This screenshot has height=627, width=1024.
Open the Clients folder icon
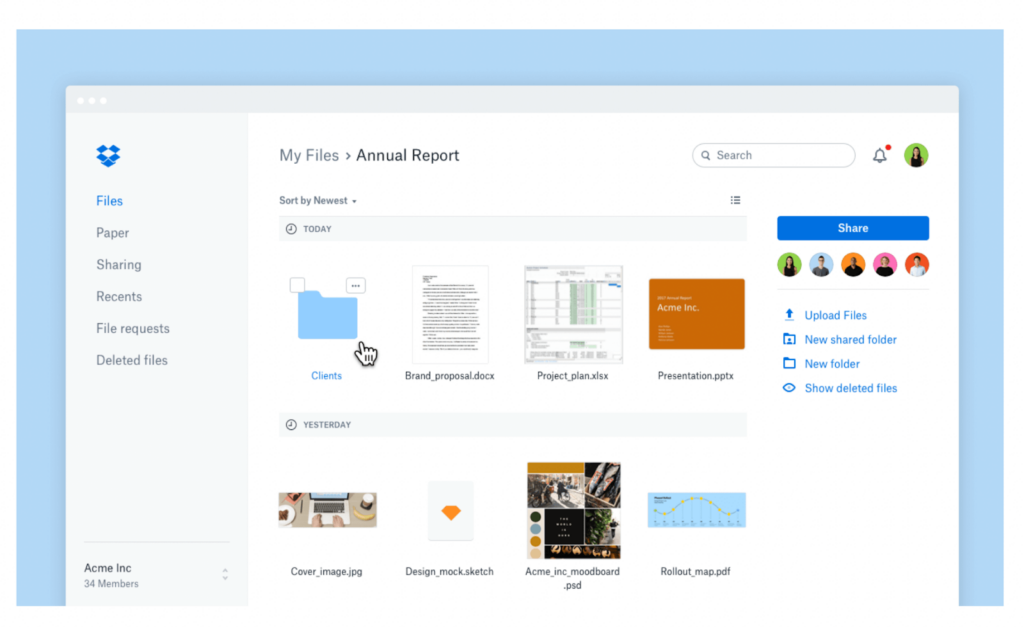pyautogui.click(x=327, y=317)
